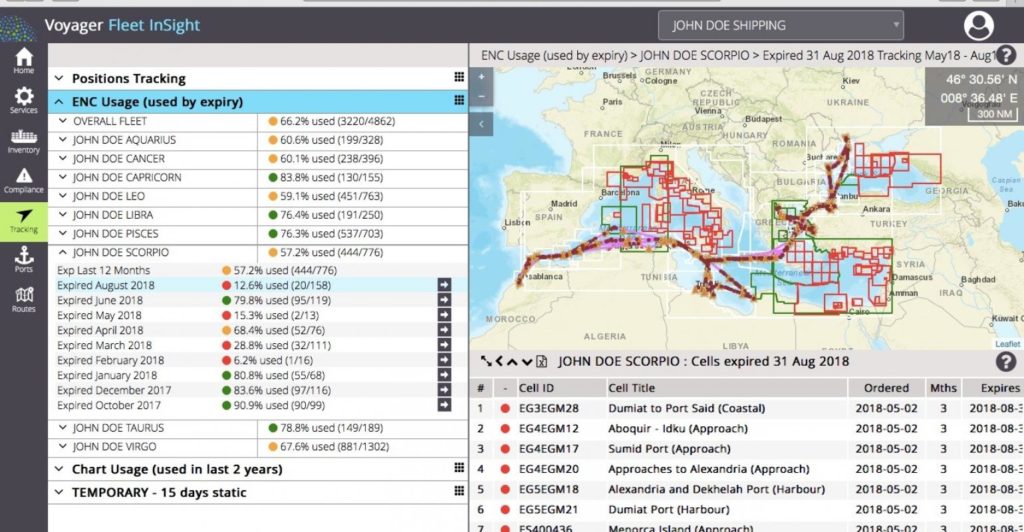Click grid icon for Positions Tracking
Image resolution: width=1024 pixels, height=532 pixels.
pos(459,77)
